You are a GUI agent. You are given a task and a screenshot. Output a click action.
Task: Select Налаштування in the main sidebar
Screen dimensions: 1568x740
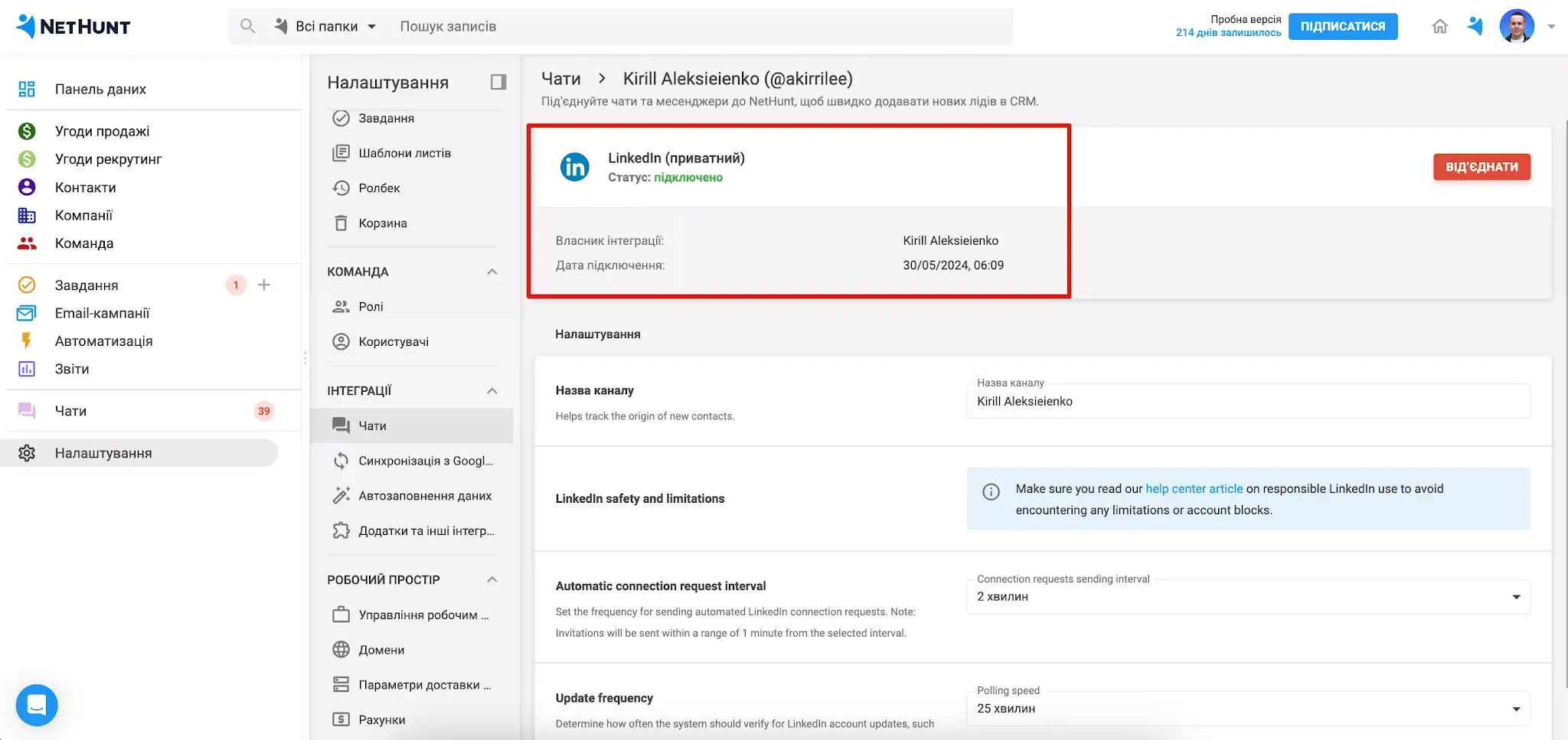[139, 453]
